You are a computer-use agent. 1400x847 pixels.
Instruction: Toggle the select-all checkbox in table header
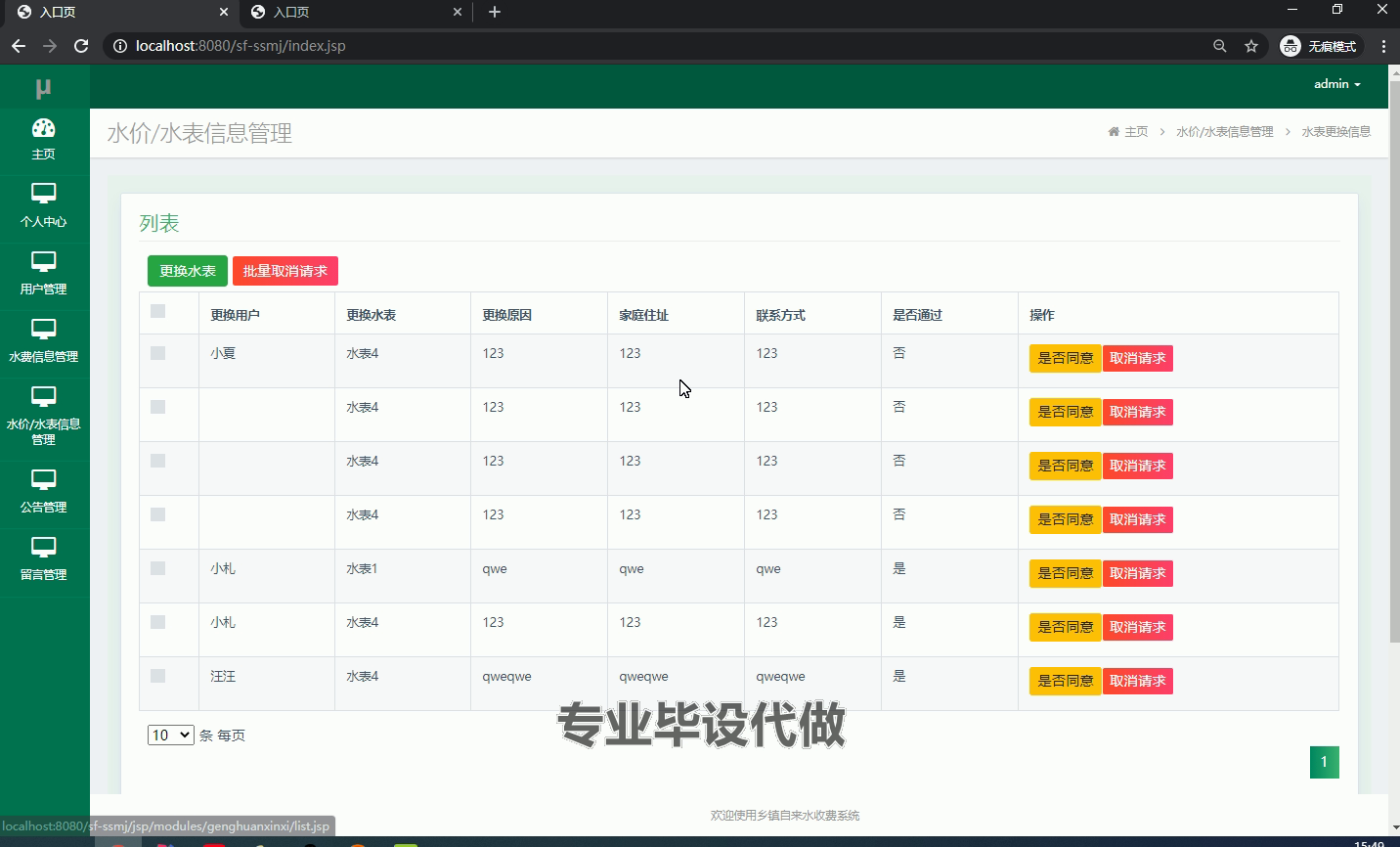pyautogui.click(x=157, y=311)
